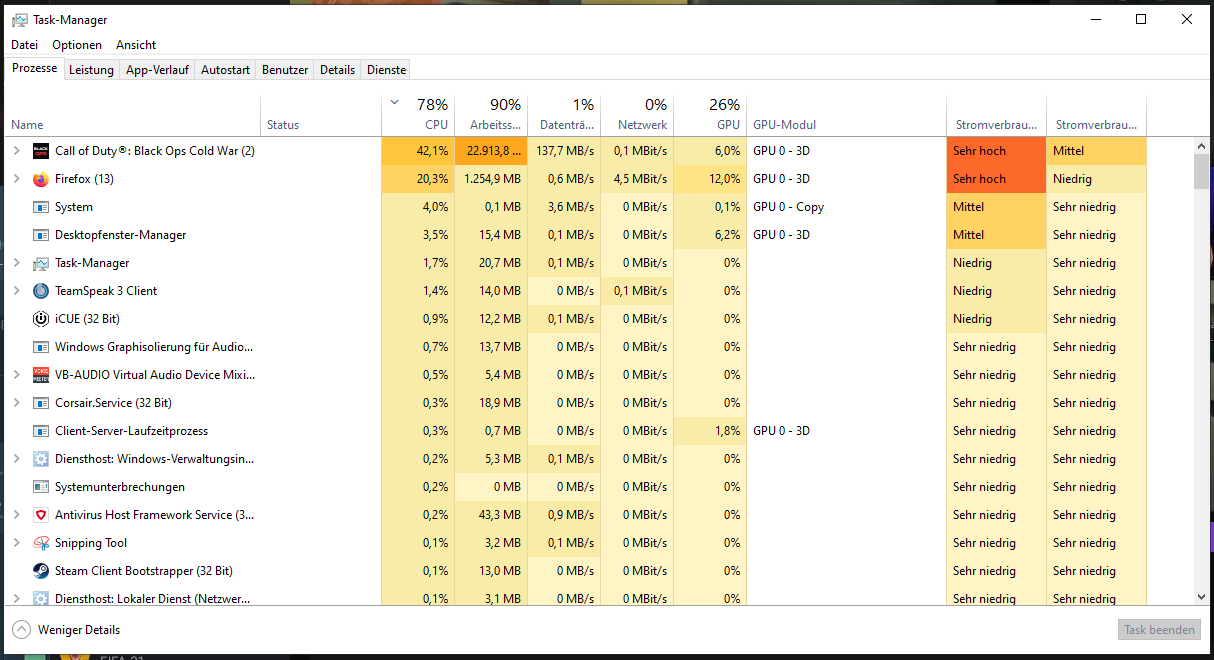Sort by Name column header
The width and height of the screenshot is (1214, 660).
coord(132,115)
